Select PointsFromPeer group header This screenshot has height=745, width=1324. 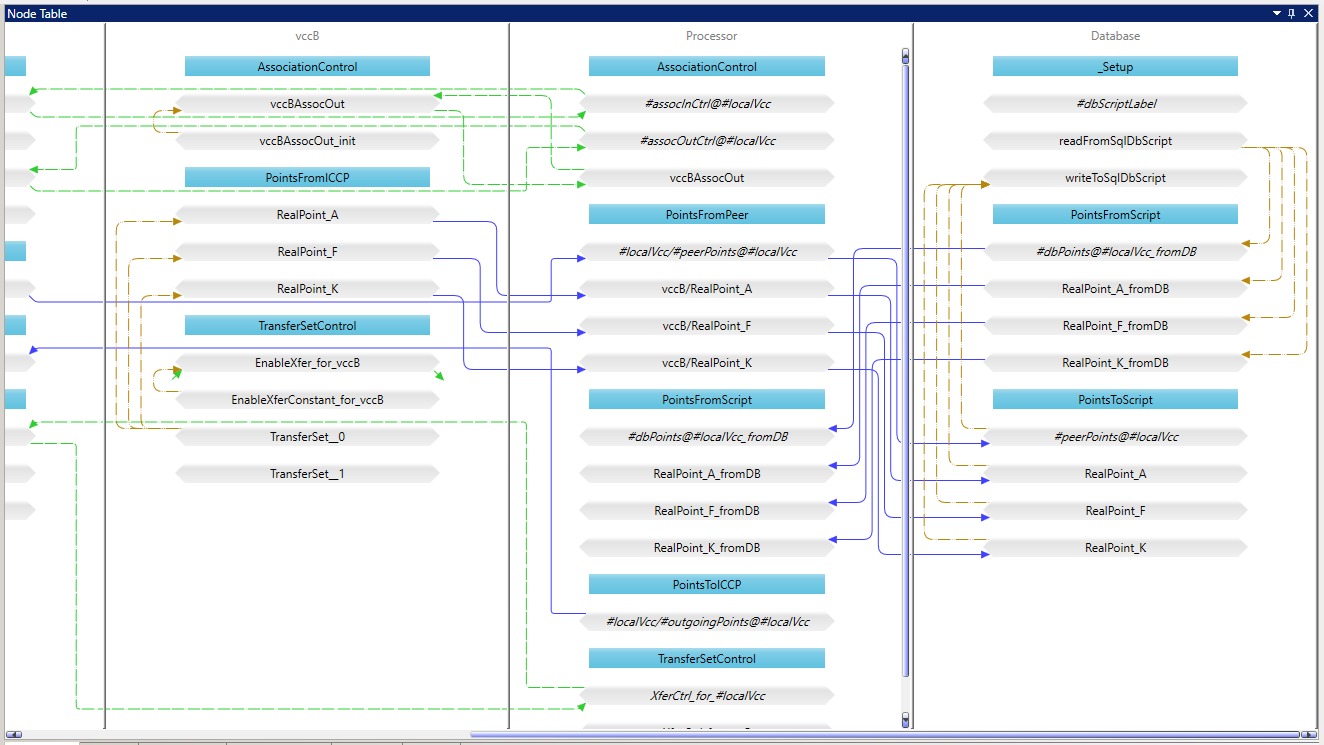[707, 214]
